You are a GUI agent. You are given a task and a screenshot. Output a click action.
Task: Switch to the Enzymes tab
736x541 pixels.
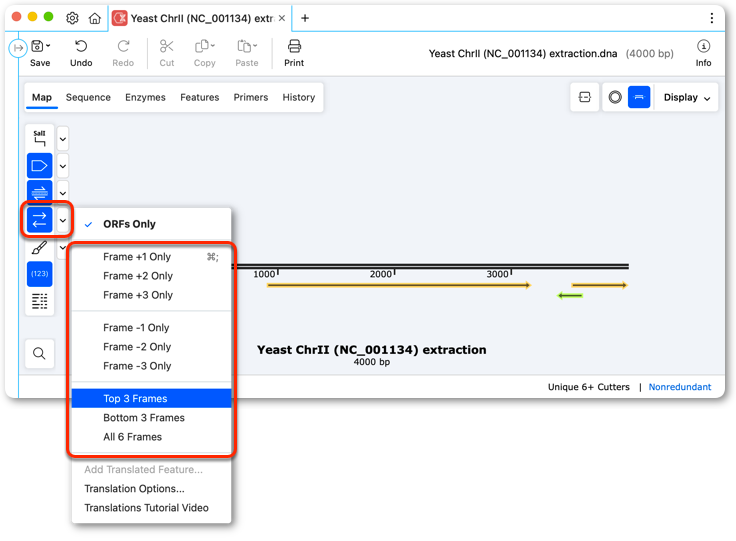point(145,97)
